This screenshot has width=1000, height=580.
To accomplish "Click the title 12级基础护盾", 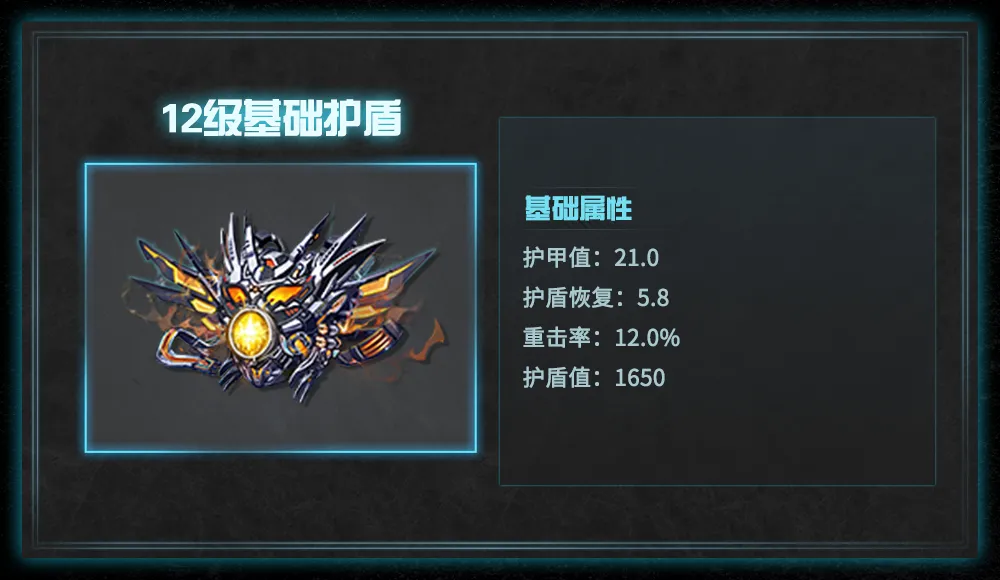I will 281,119.
